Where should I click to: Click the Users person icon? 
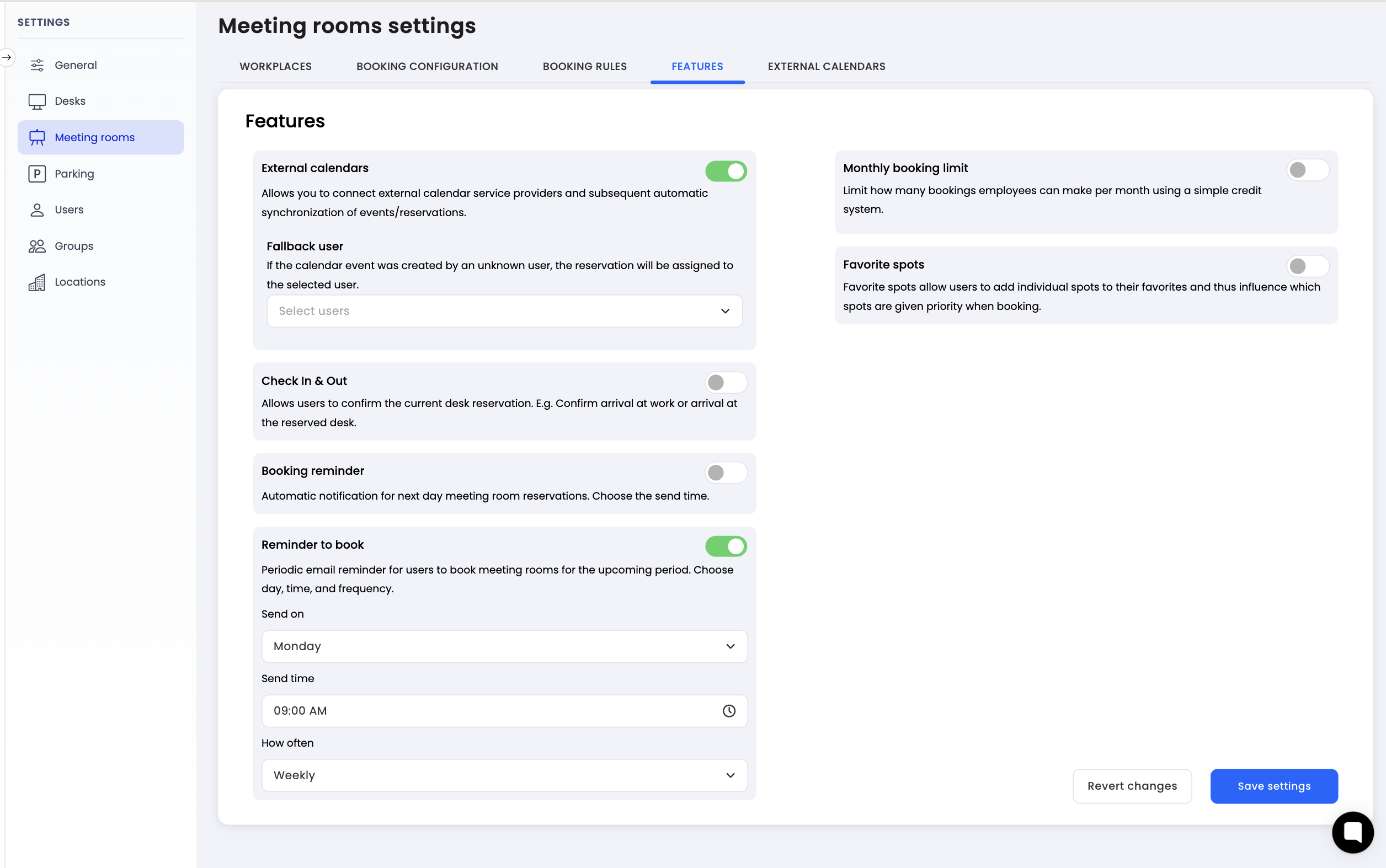coord(37,210)
